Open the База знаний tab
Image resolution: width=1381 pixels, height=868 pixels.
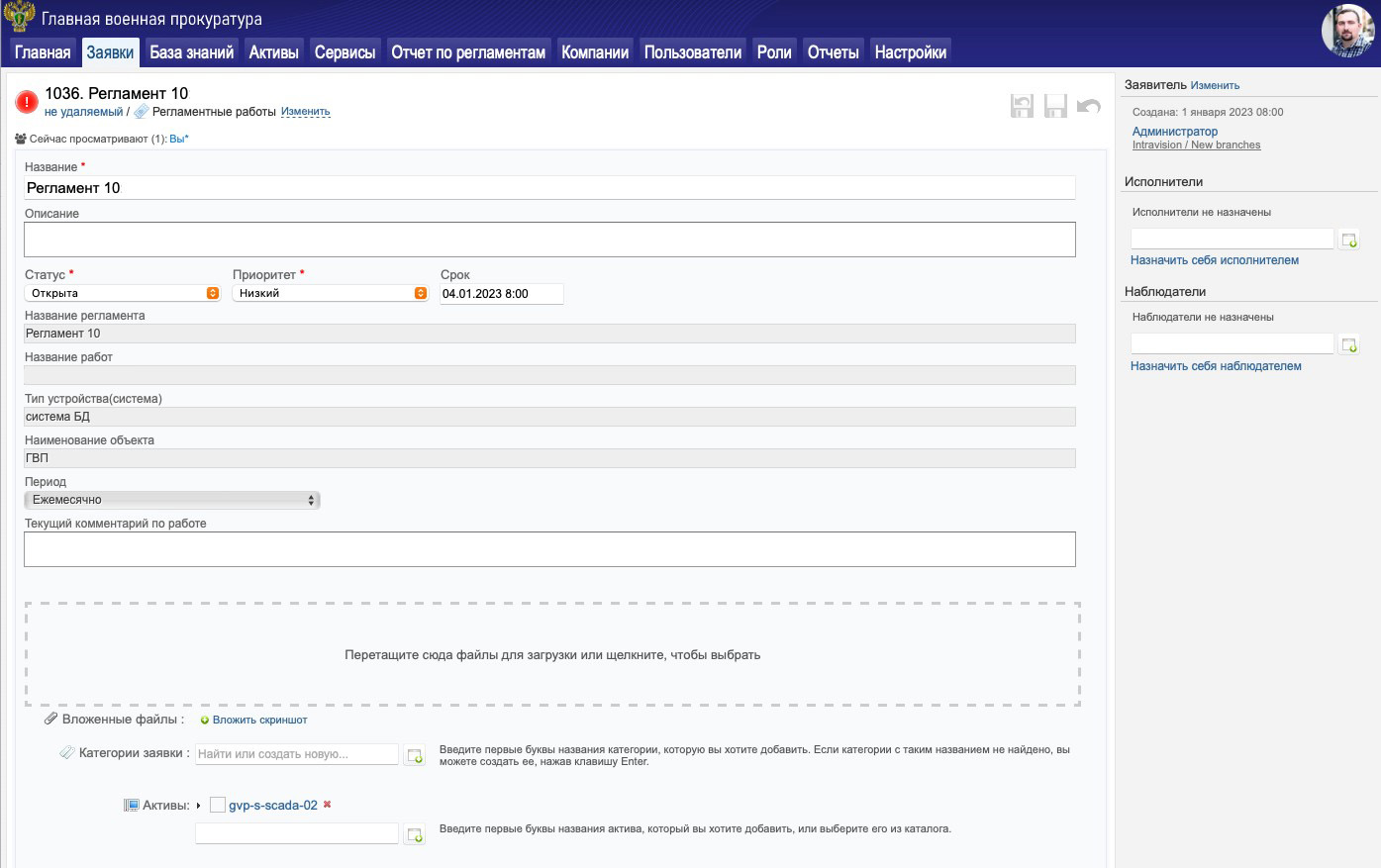(x=191, y=52)
